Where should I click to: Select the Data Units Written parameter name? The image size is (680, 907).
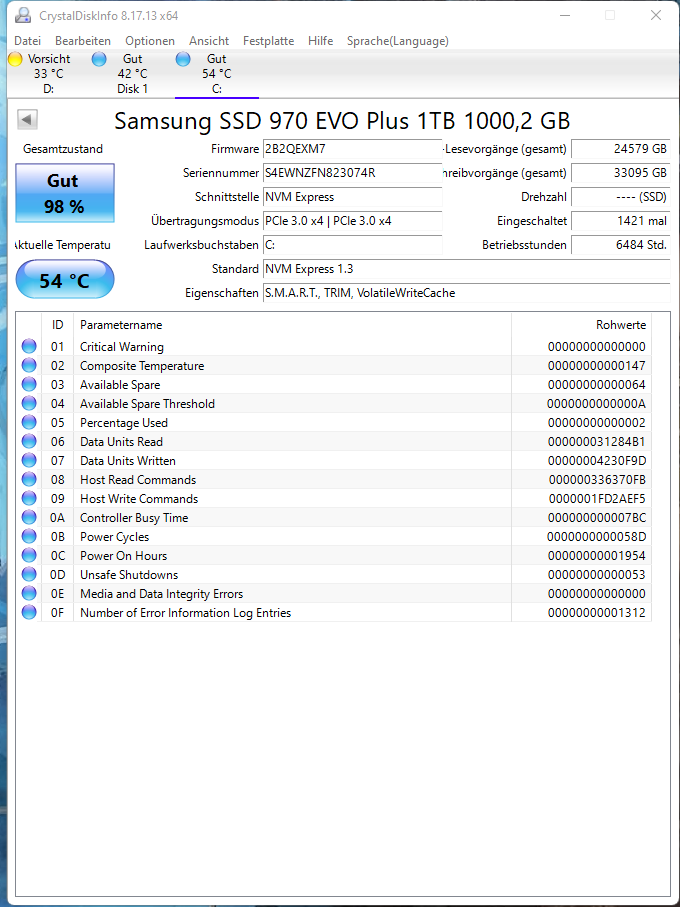(128, 460)
